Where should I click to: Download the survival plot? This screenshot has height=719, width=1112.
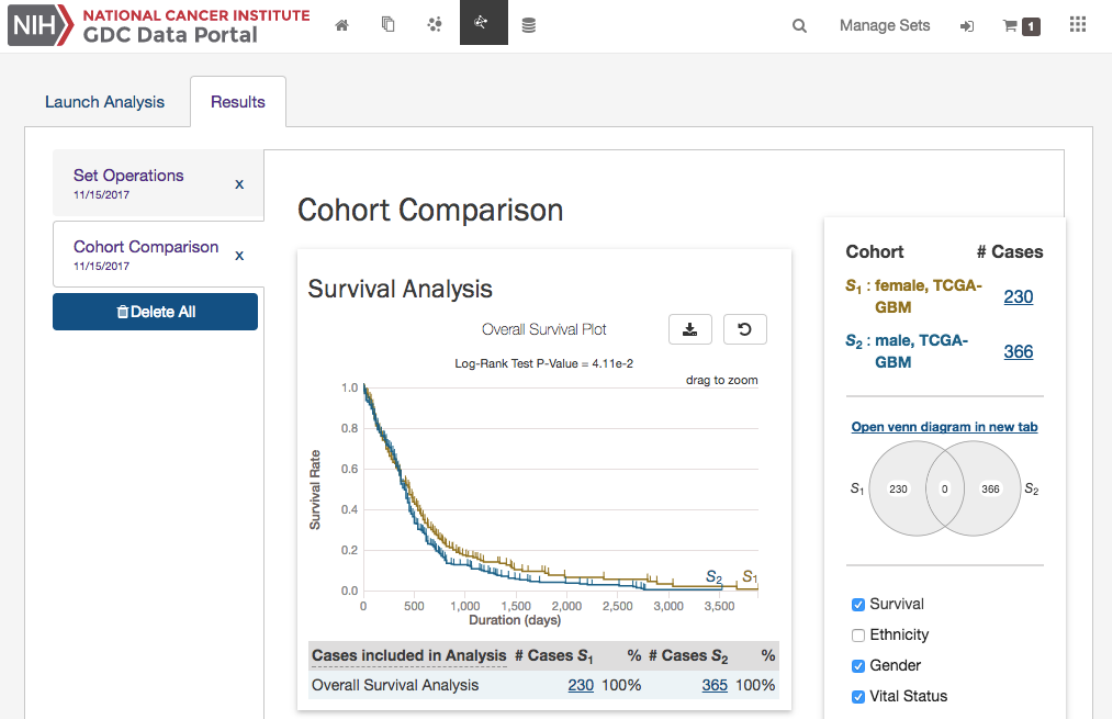pyautogui.click(x=690, y=329)
